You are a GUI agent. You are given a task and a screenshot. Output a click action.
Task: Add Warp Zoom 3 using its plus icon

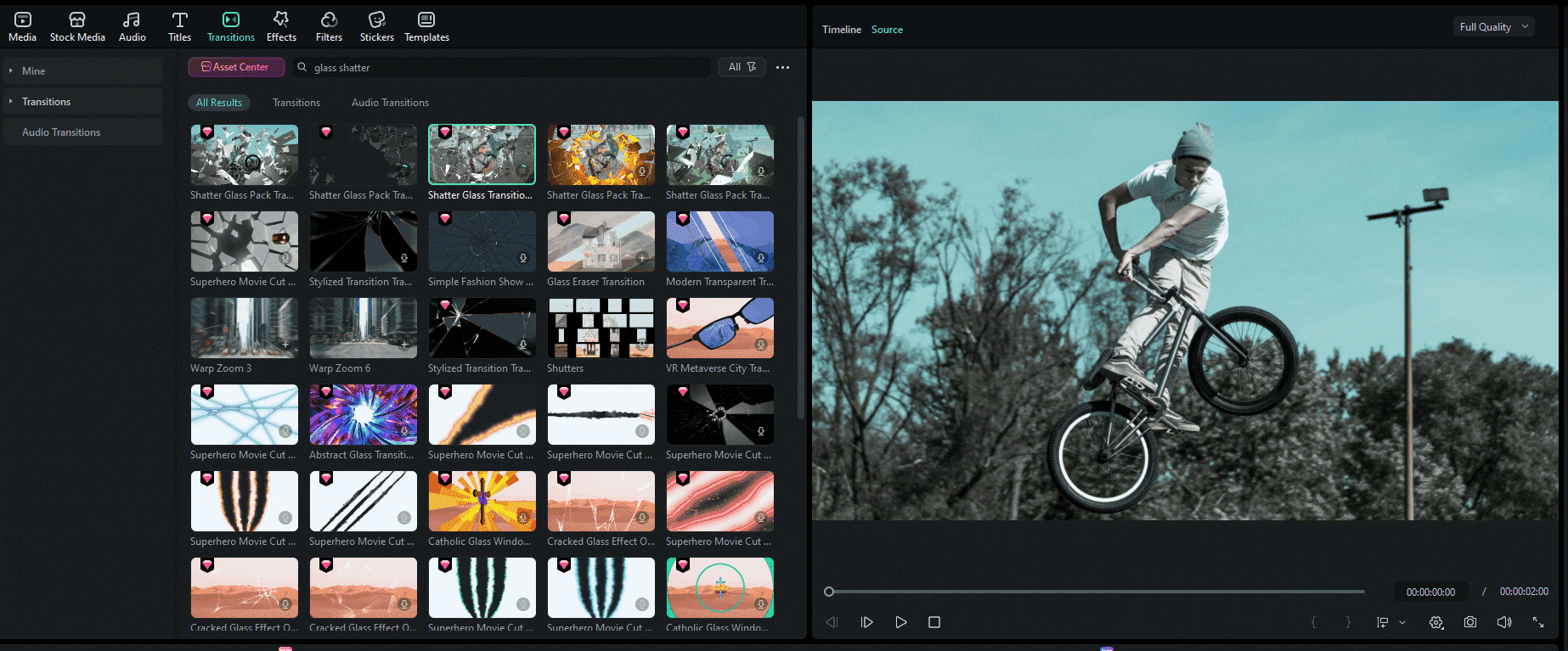pyautogui.click(x=285, y=345)
